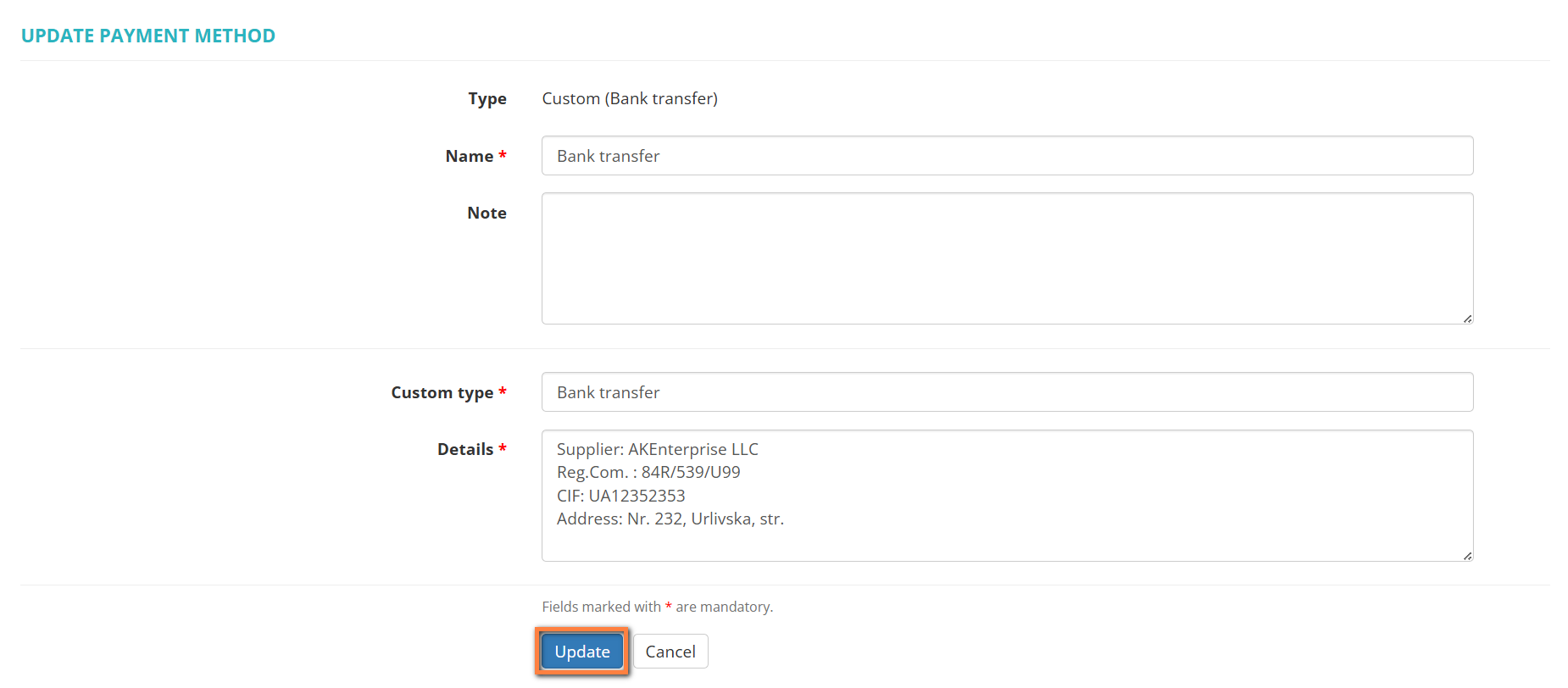
Task: Click the Update button
Action: click(582, 652)
